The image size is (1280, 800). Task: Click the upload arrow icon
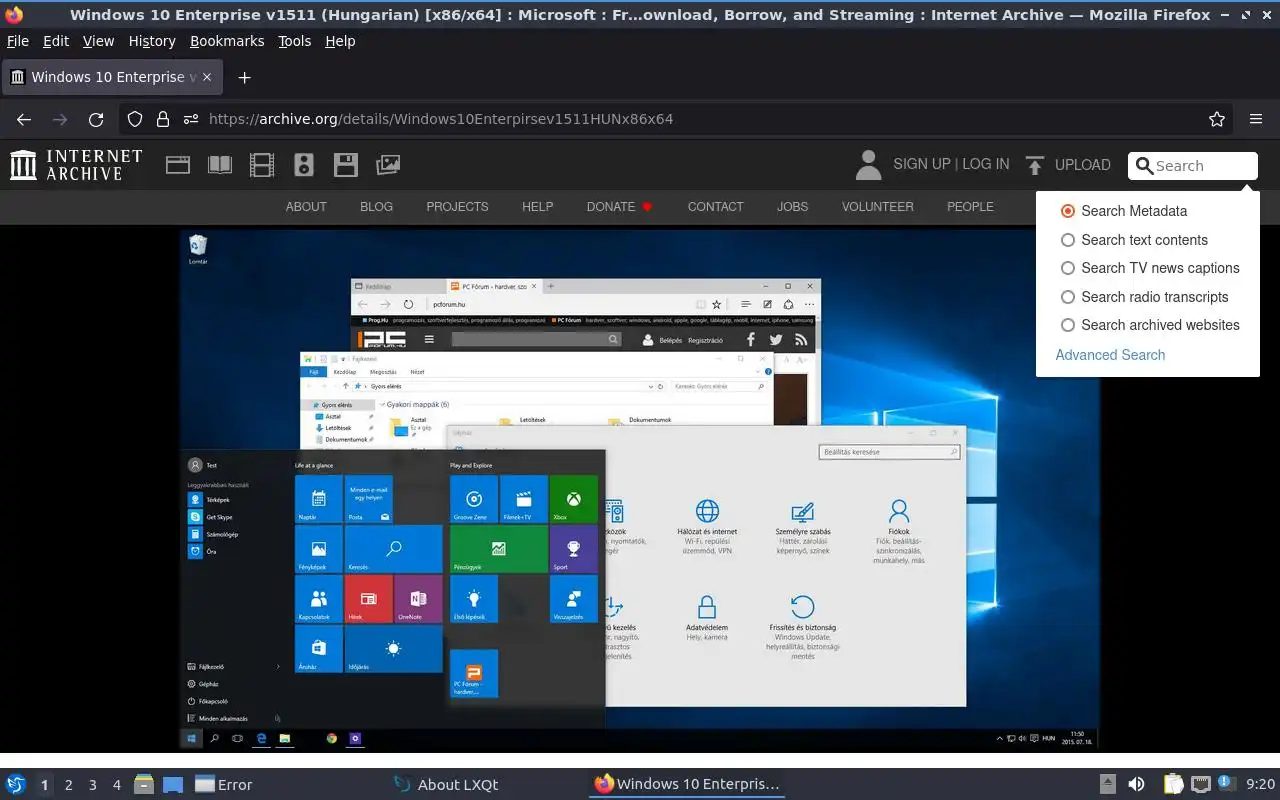[x=1035, y=165]
